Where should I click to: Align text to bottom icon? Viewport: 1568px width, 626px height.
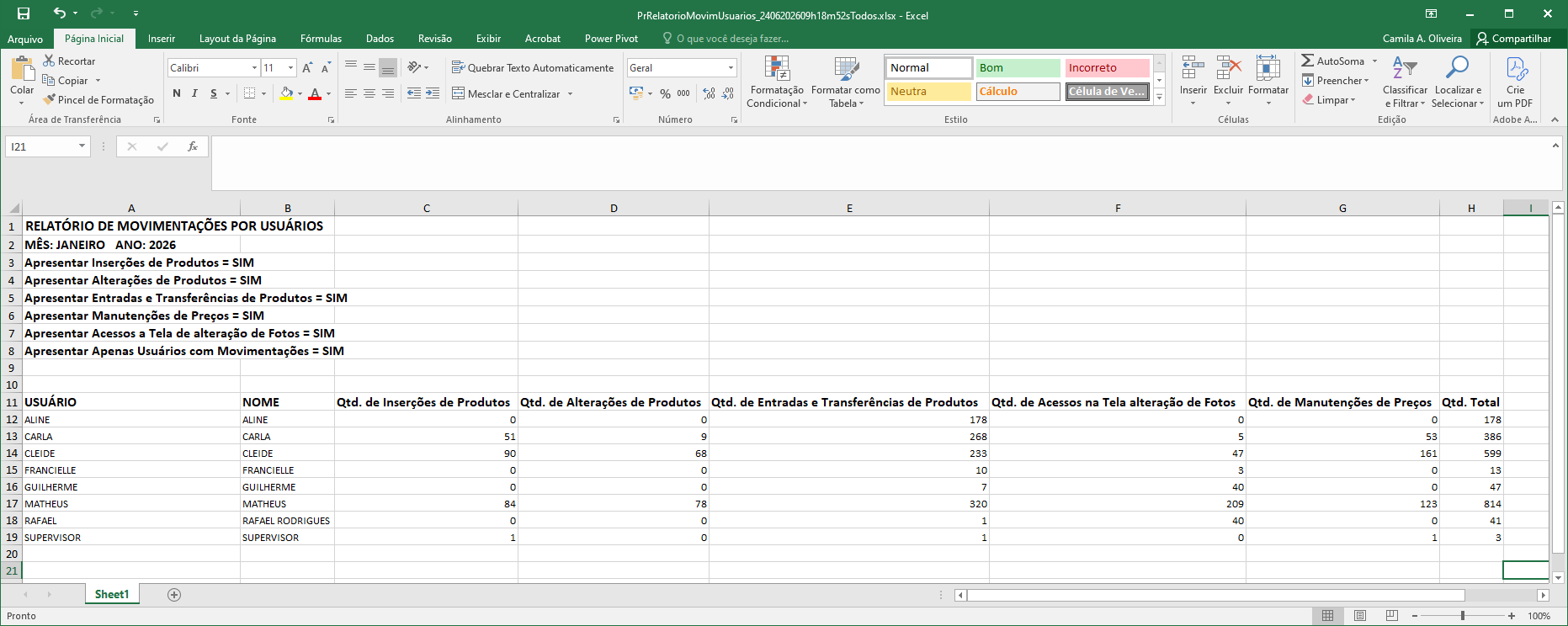tap(388, 67)
